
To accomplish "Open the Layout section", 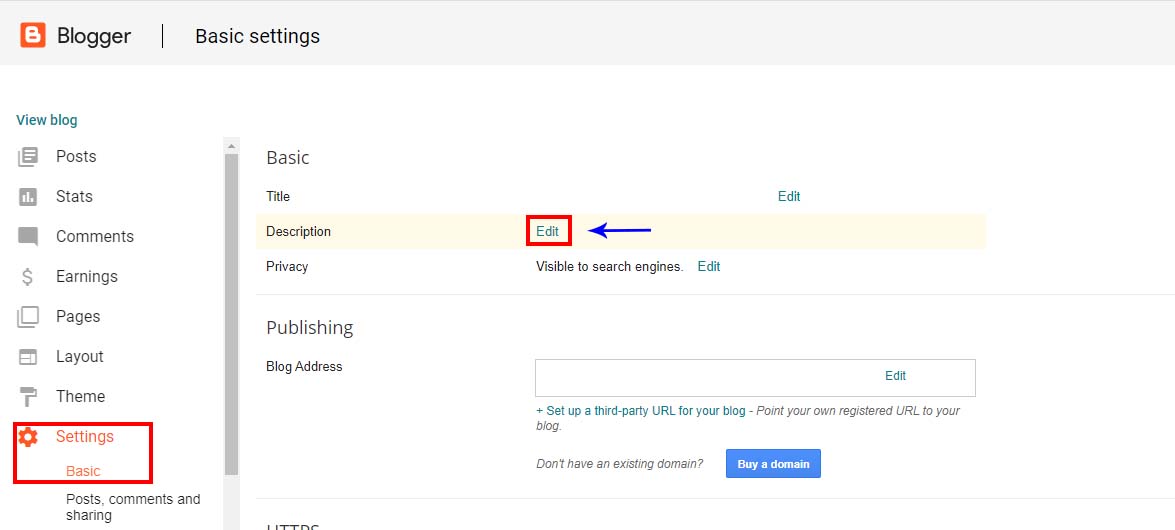I will (79, 356).
